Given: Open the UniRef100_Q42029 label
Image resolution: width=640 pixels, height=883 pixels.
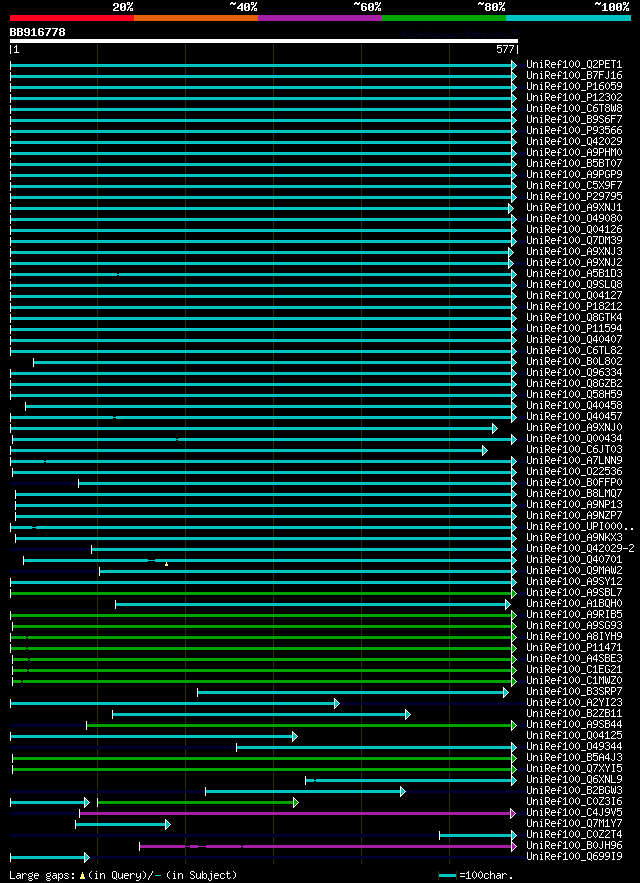Looking at the screenshot, I should (574, 141).
